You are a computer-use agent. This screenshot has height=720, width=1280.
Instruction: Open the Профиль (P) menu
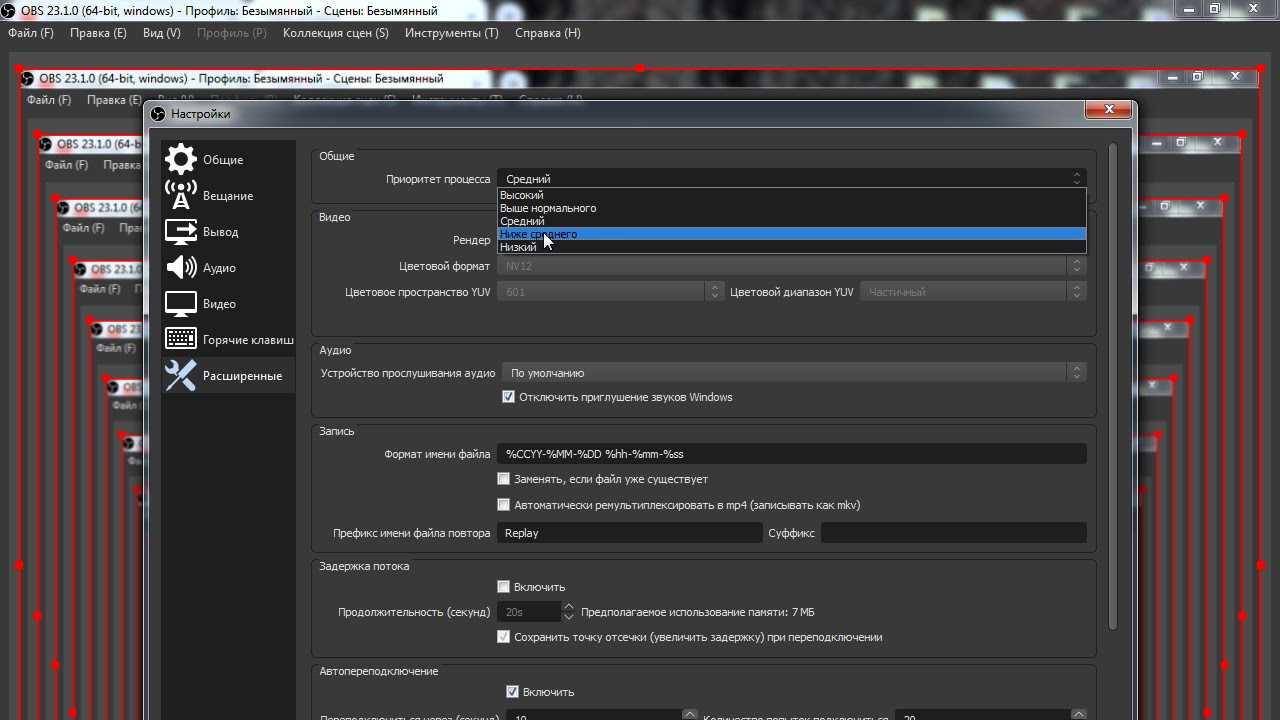point(232,33)
